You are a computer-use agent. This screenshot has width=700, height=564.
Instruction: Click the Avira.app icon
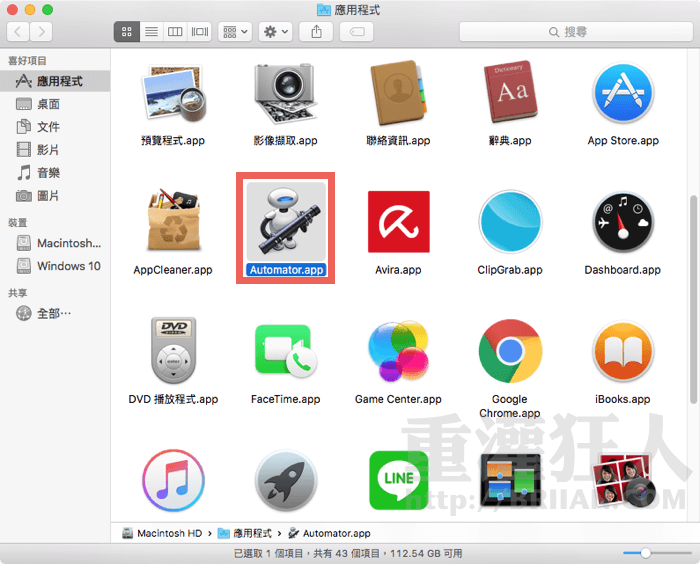point(398,222)
